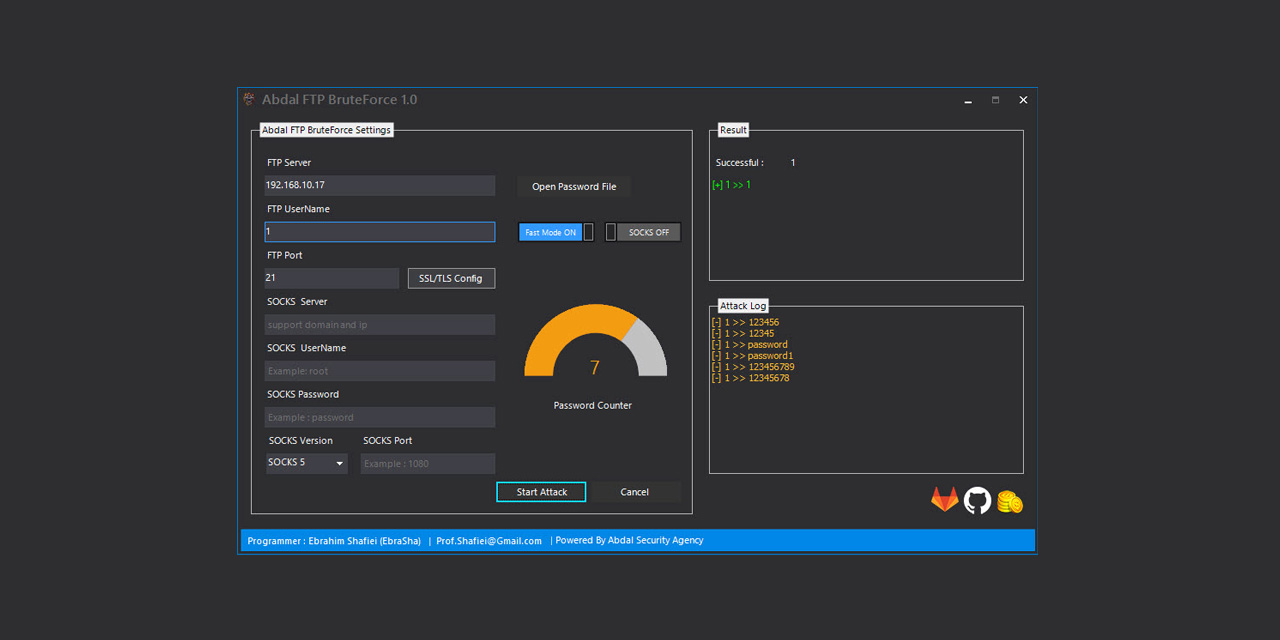Maximize the application window
This screenshot has height=640, width=1280.
[x=995, y=100]
